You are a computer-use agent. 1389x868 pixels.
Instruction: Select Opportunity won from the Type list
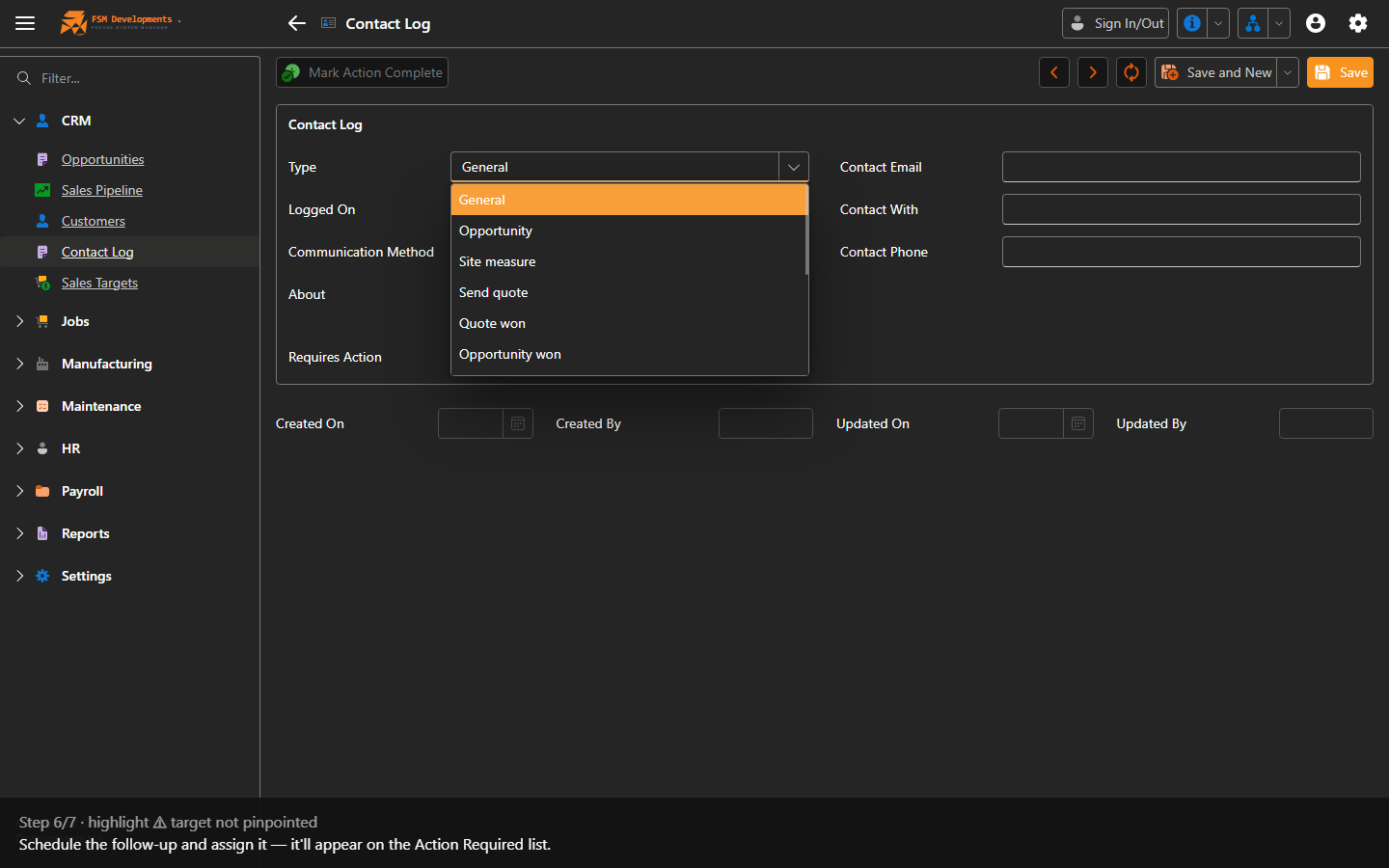pyautogui.click(x=628, y=354)
